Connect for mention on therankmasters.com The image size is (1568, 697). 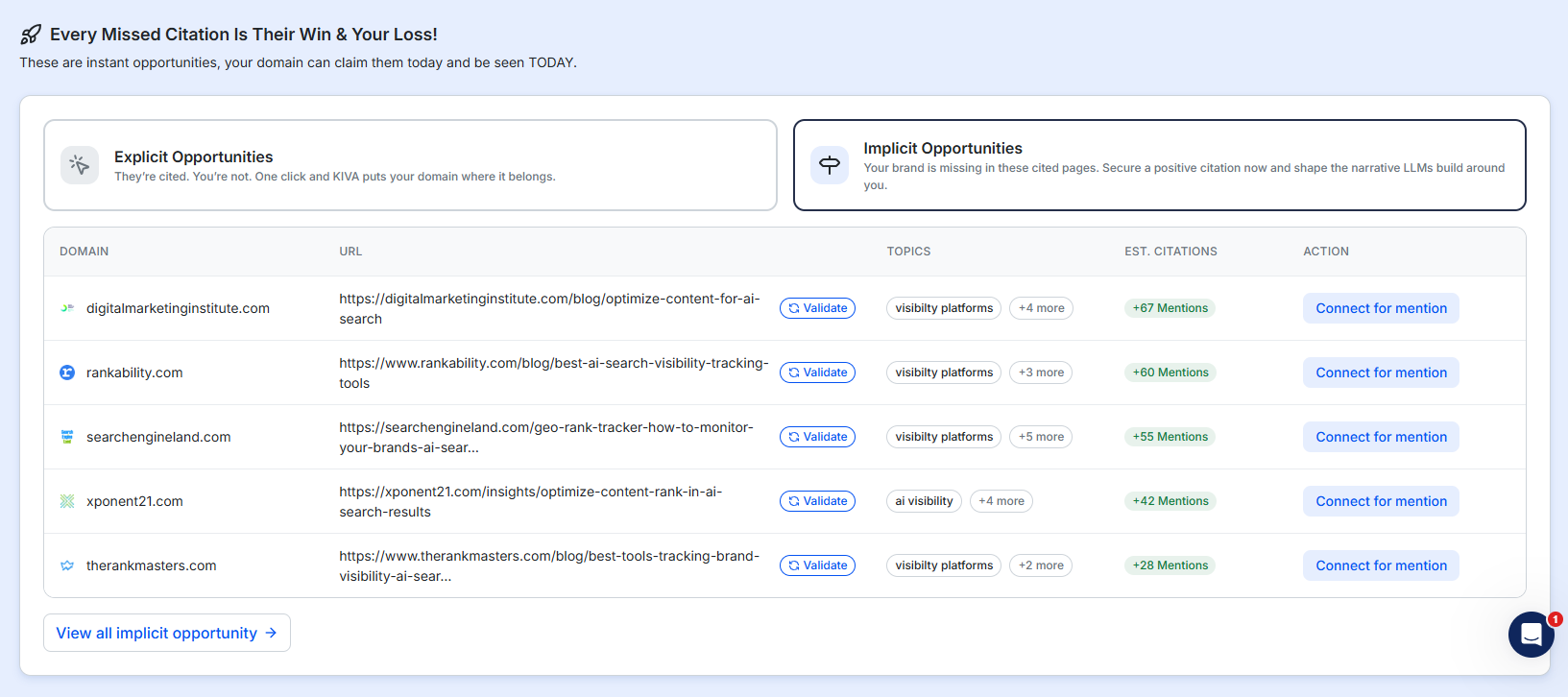click(x=1381, y=565)
